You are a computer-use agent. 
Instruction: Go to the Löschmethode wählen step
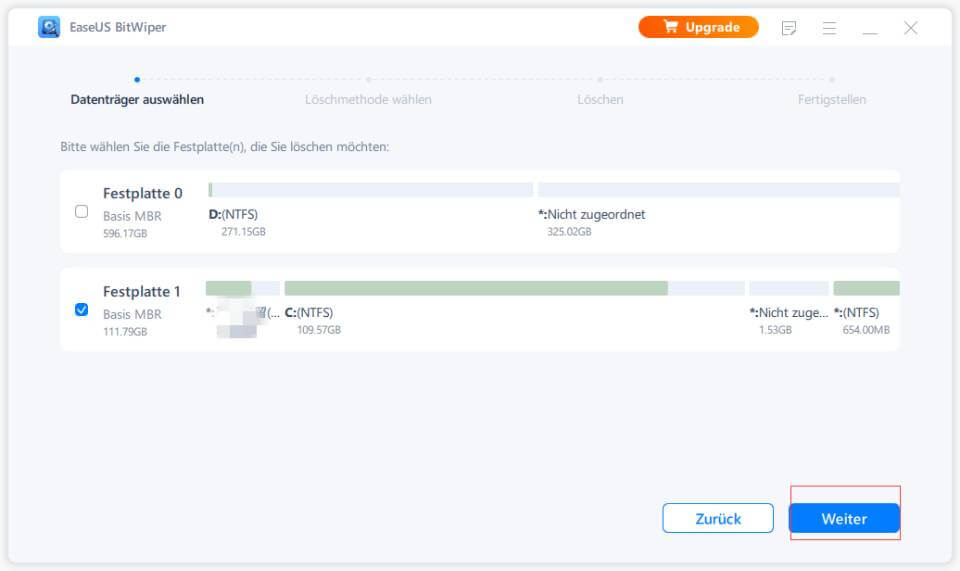[368, 99]
